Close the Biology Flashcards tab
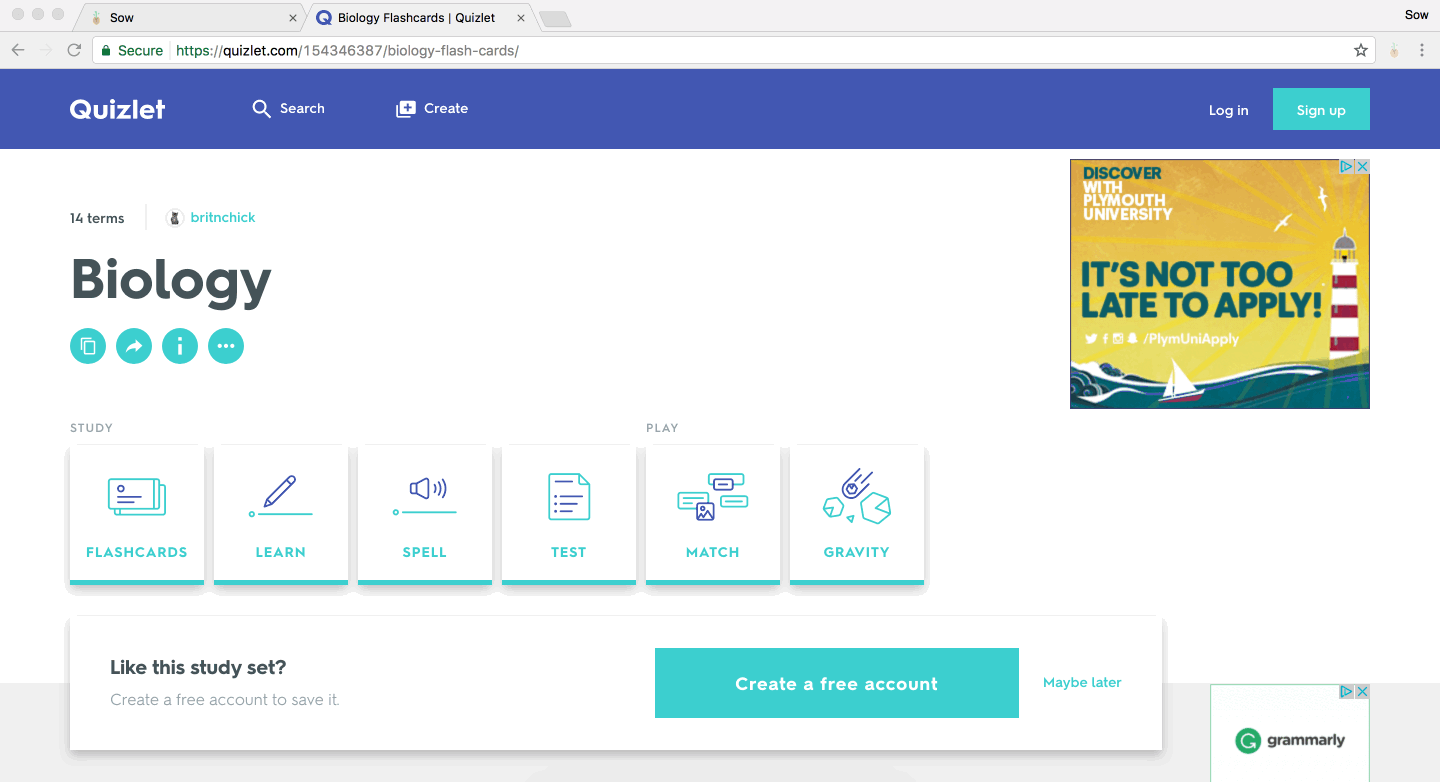This screenshot has height=782, width=1440. [x=520, y=18]
